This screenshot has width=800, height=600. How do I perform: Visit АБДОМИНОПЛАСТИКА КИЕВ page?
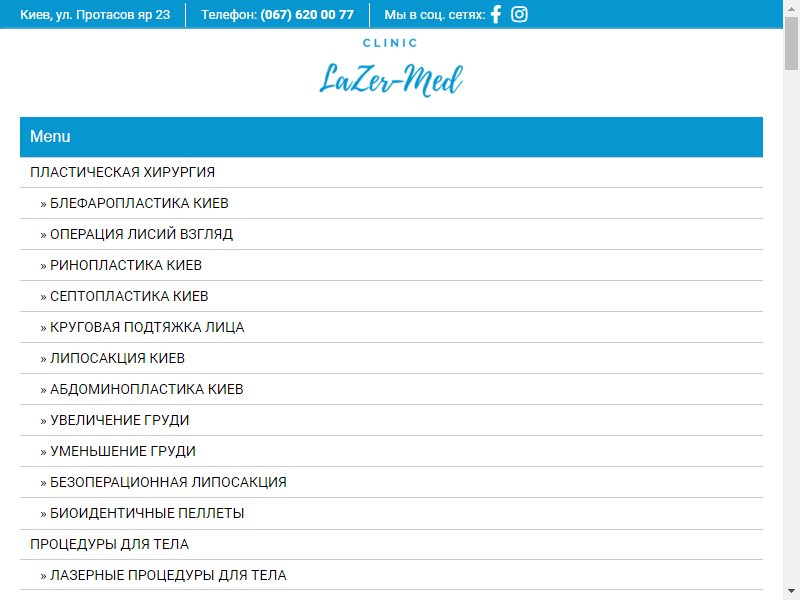coord(391,389)
